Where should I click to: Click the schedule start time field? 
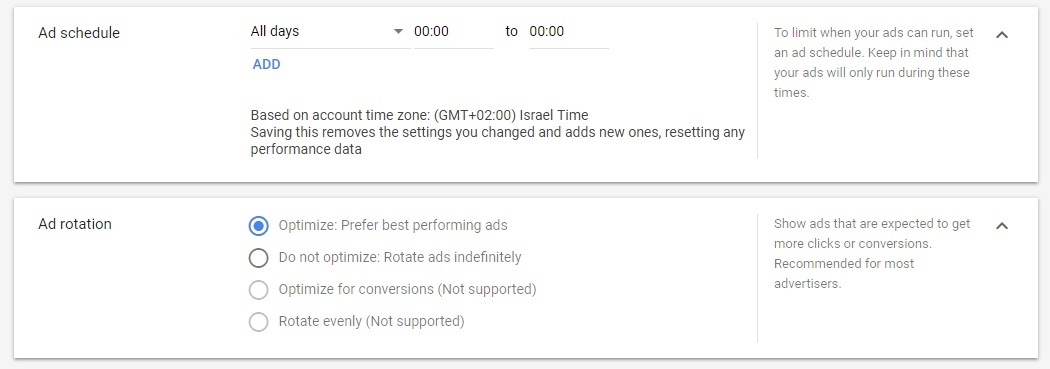click(454, 31)
